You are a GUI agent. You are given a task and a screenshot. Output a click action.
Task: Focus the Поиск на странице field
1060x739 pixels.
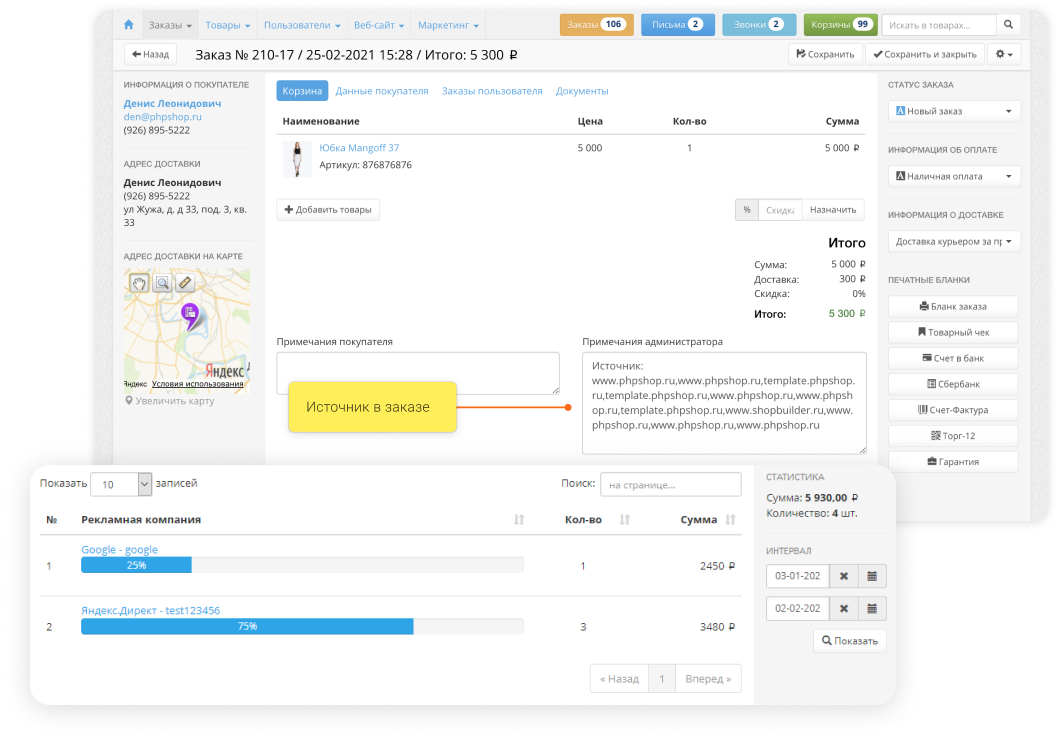(x=671, y=484)
